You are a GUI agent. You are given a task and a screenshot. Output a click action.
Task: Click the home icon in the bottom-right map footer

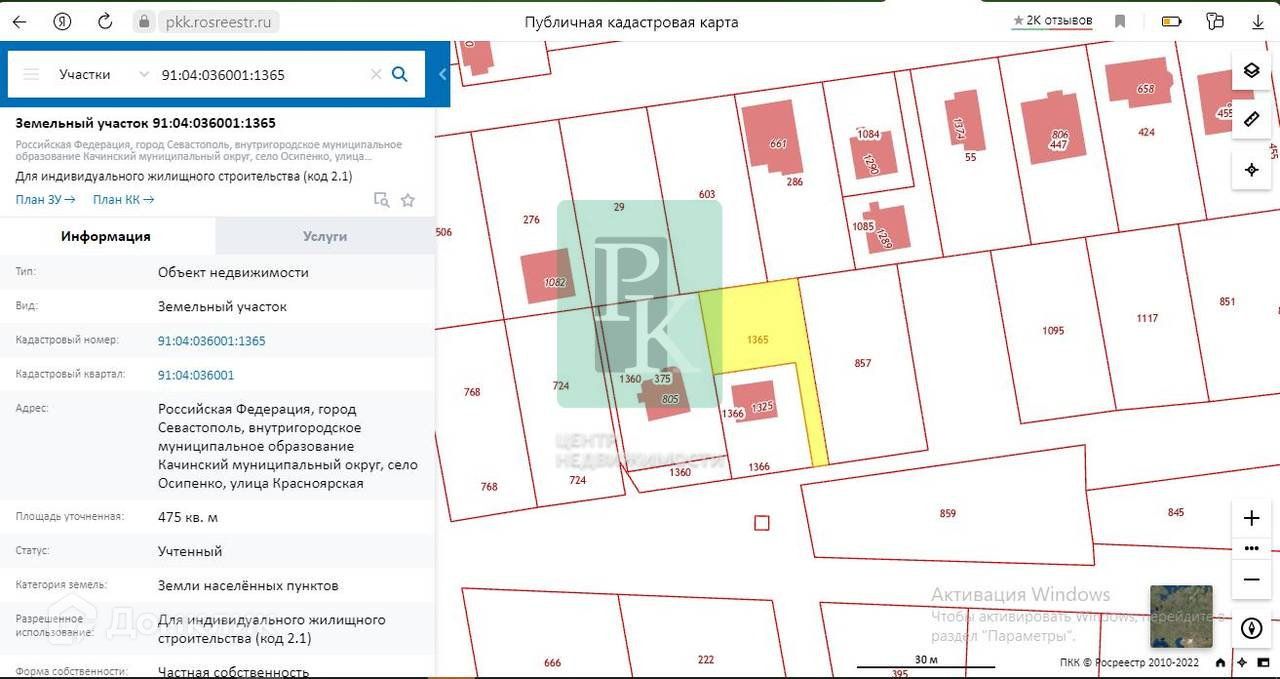1220,662
